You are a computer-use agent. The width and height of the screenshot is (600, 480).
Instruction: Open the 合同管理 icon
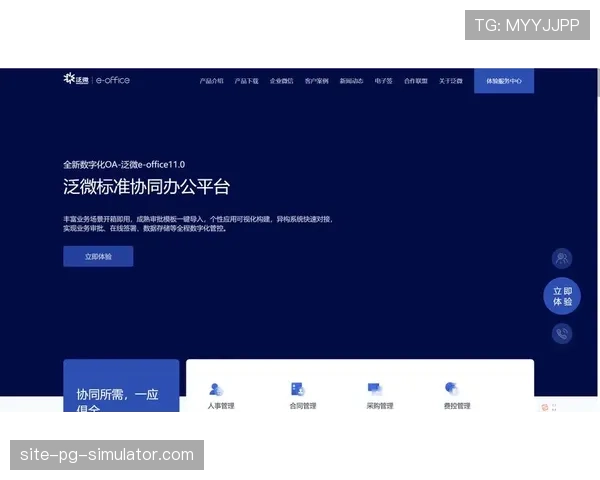click(x=298, y=389)
